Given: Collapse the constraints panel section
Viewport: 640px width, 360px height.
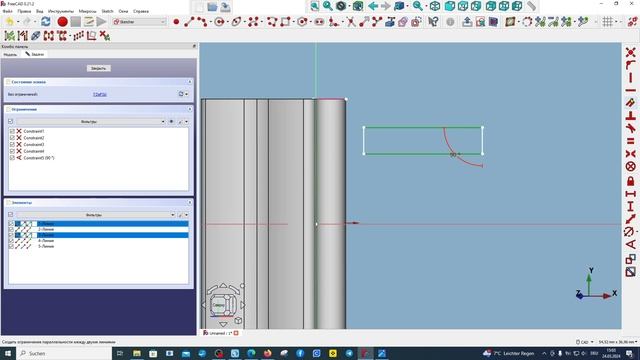Looking at the screenshot, I should tap(190, 109).
